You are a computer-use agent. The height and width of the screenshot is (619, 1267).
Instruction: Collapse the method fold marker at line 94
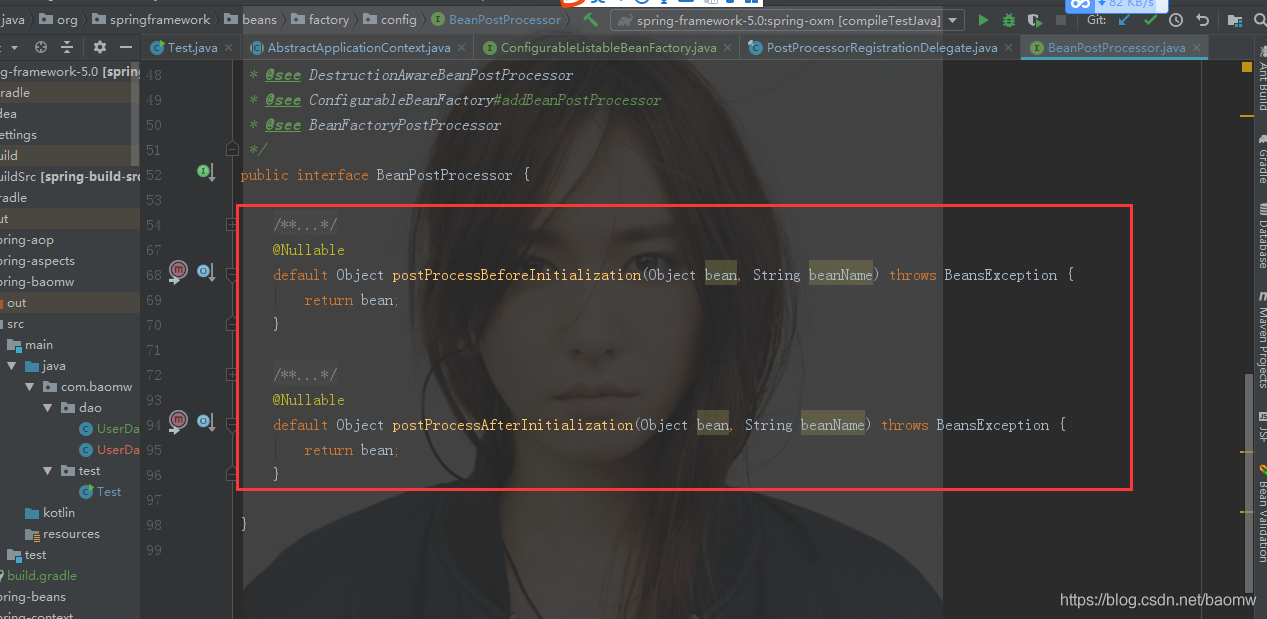coord(231,424)
